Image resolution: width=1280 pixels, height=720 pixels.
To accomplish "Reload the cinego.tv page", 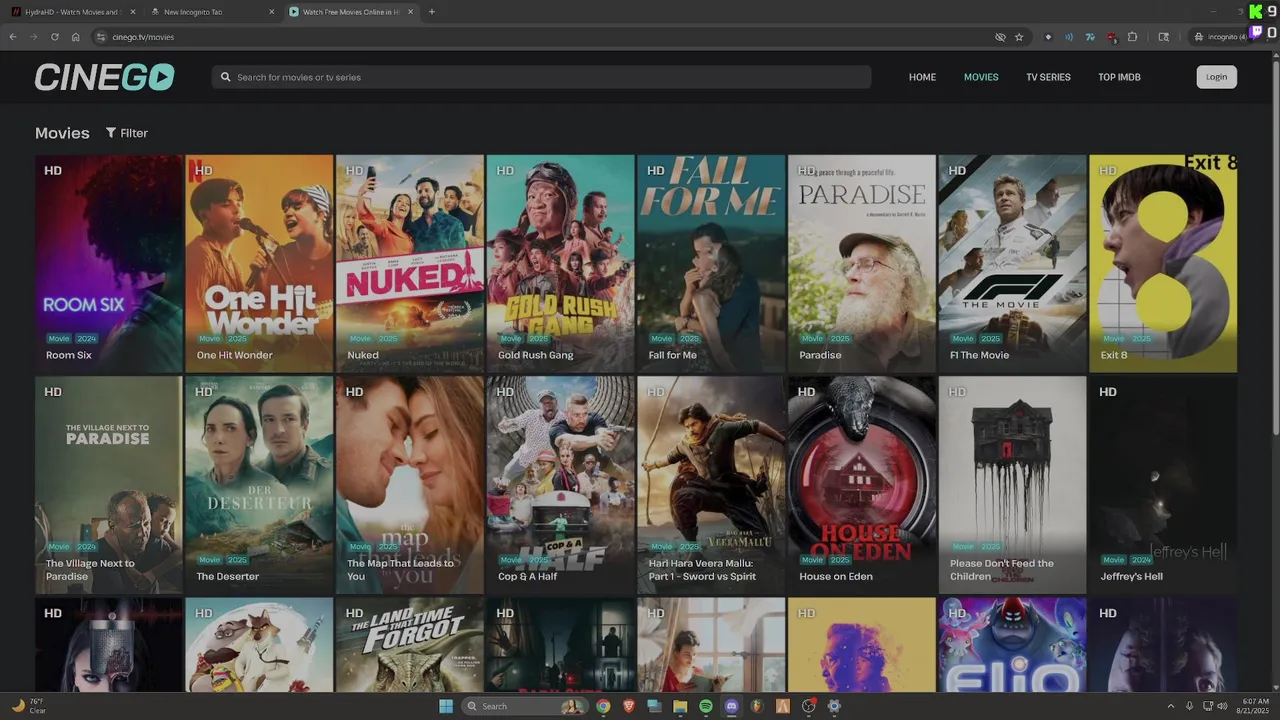I will pos(54,37).
